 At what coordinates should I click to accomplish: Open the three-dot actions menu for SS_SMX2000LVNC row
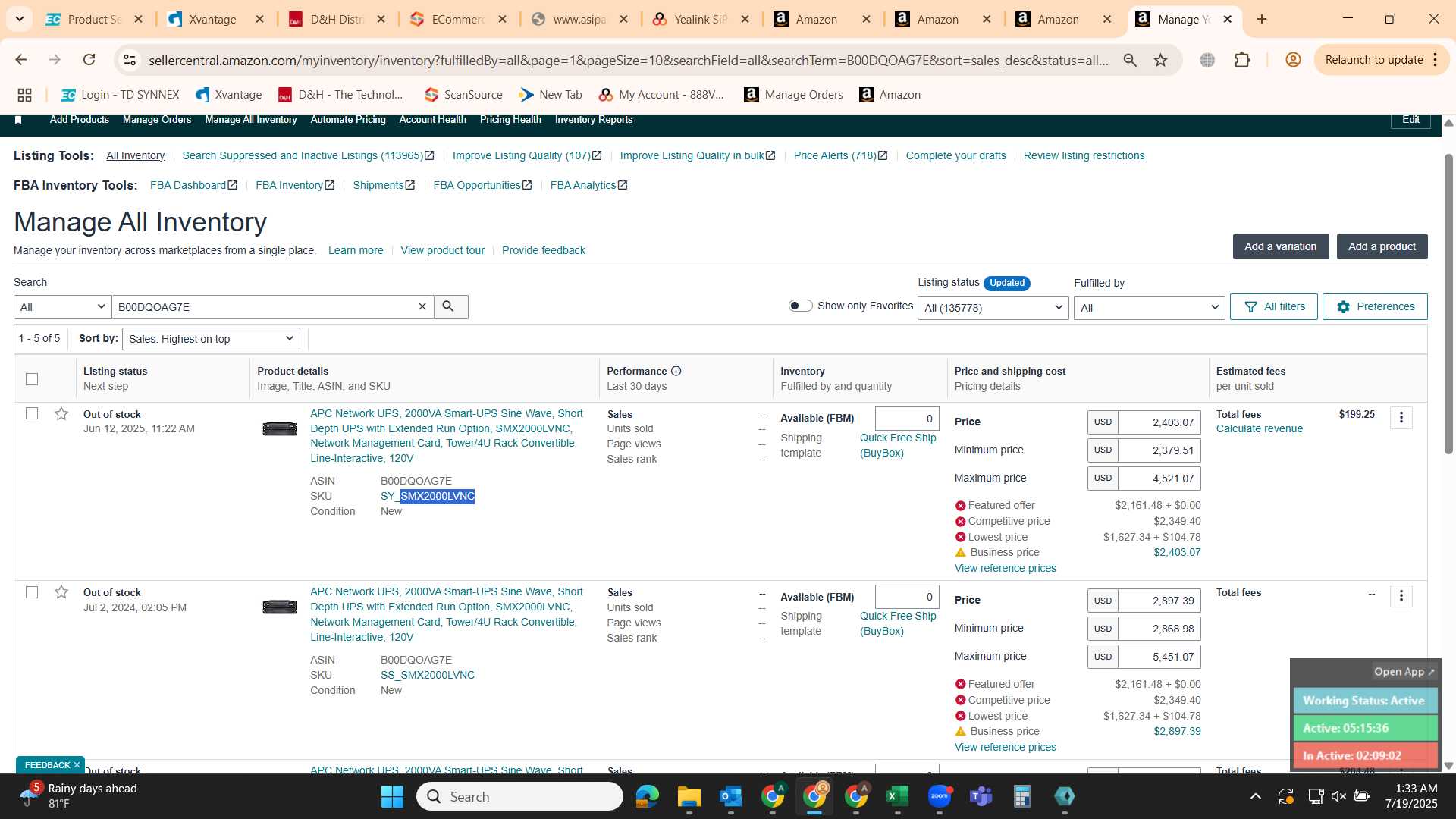click(x=1401, y=596)
